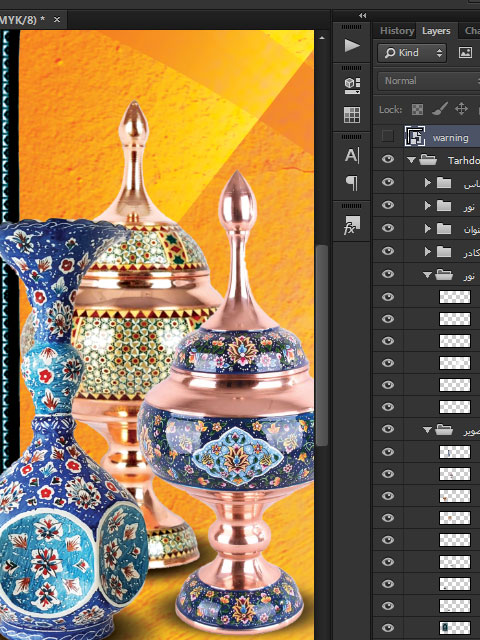Click canvas vertical scrollbar thumb
Screen dimensions: 480x640
(x=322, y=345)
